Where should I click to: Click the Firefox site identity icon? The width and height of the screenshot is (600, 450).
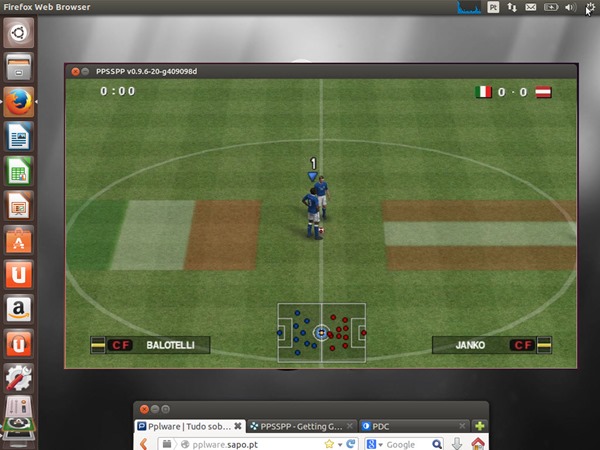coord(185,444)
